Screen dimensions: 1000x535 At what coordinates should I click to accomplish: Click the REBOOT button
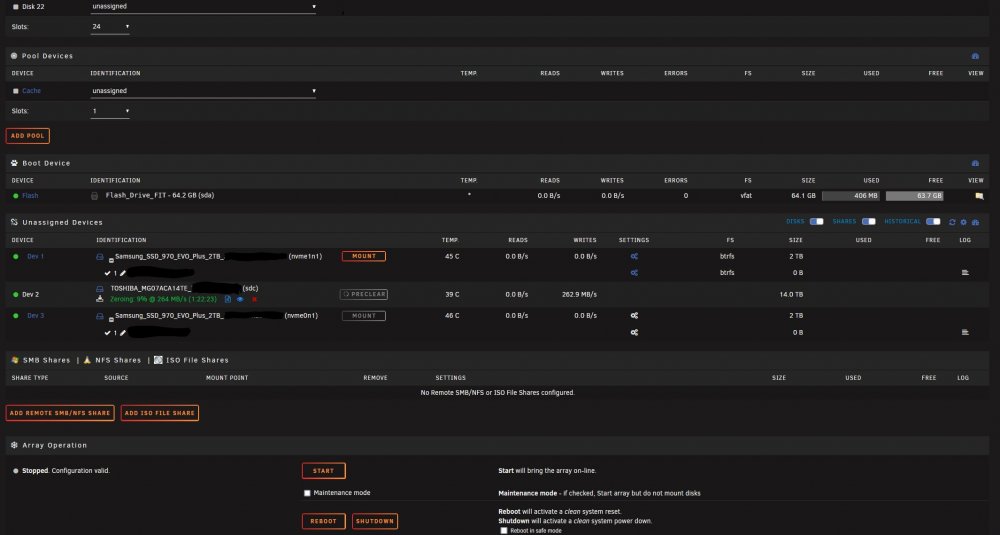(323, 521)
